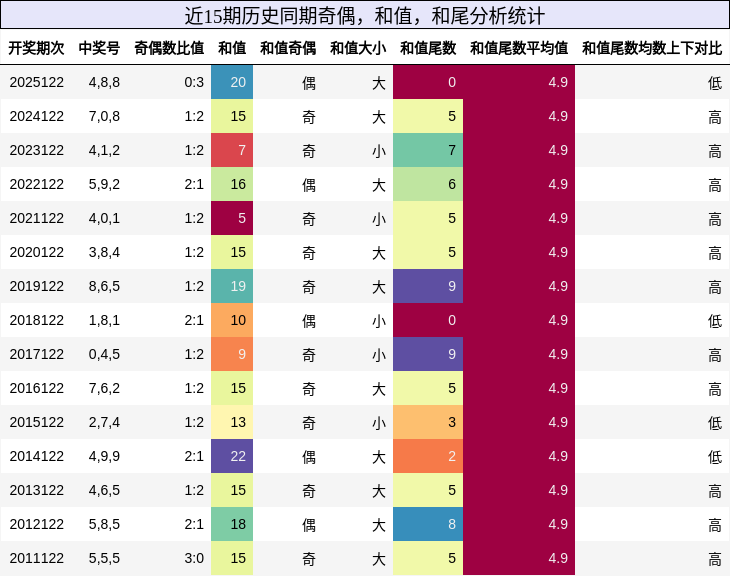Select period 2024122 cell
This screenshot has width=730, height=576.
coord(36,116)
